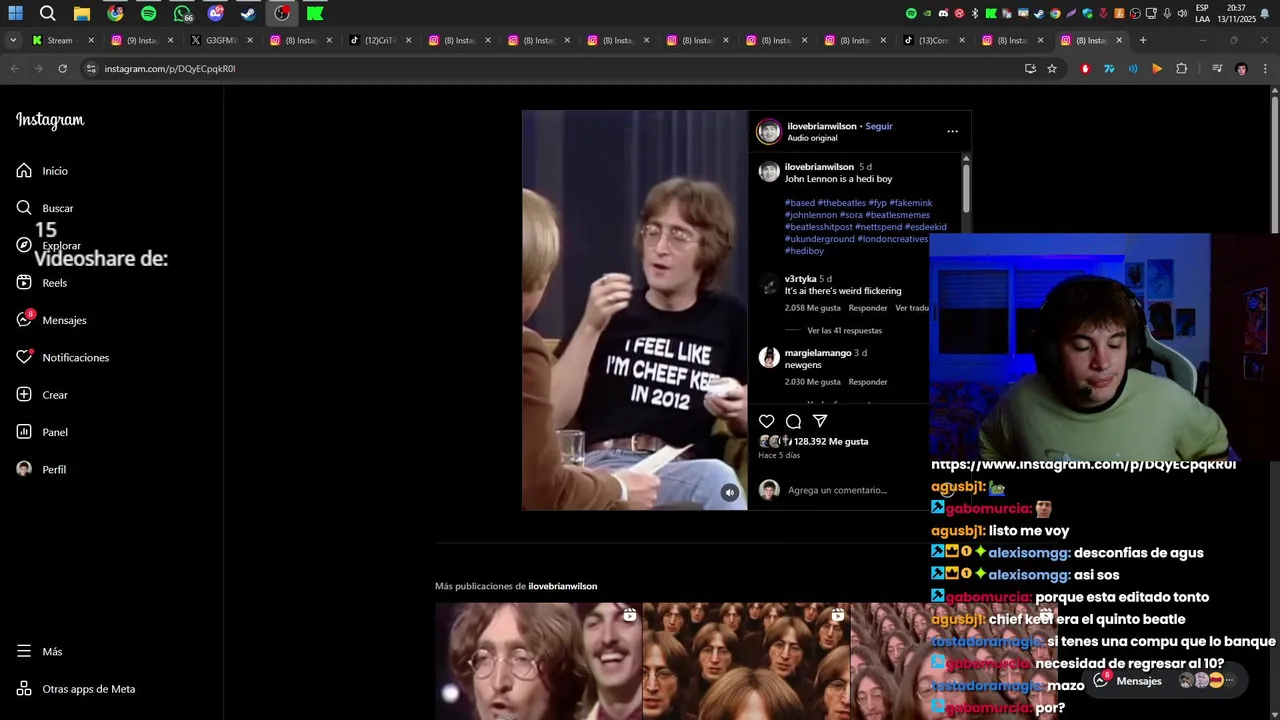Open File Explorer from the taskbar
Image resolution: width=1280 pixels, height=720 pixels.
coord(81,13)
